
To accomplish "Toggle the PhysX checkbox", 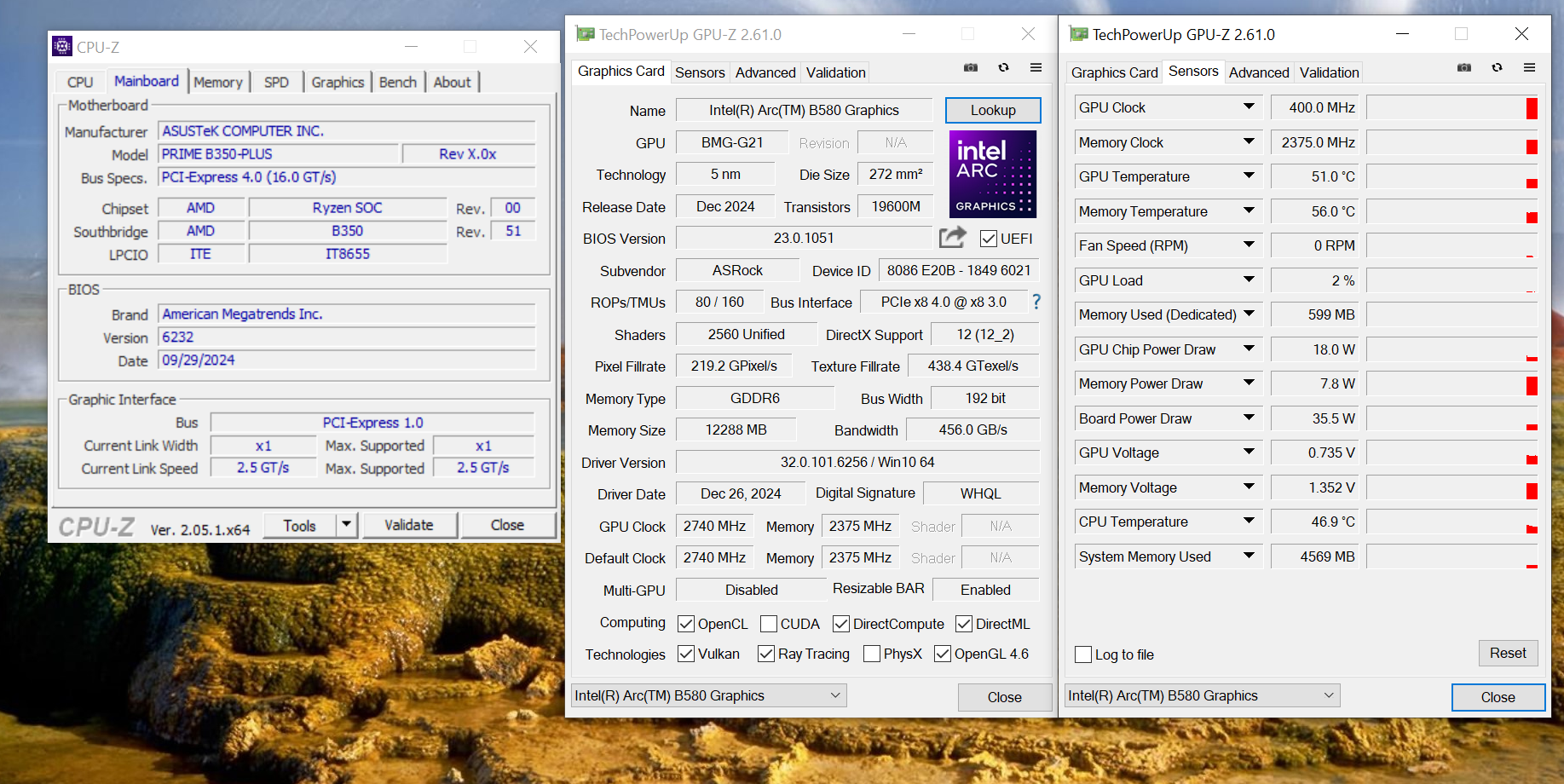I will [x=872, y=654].
